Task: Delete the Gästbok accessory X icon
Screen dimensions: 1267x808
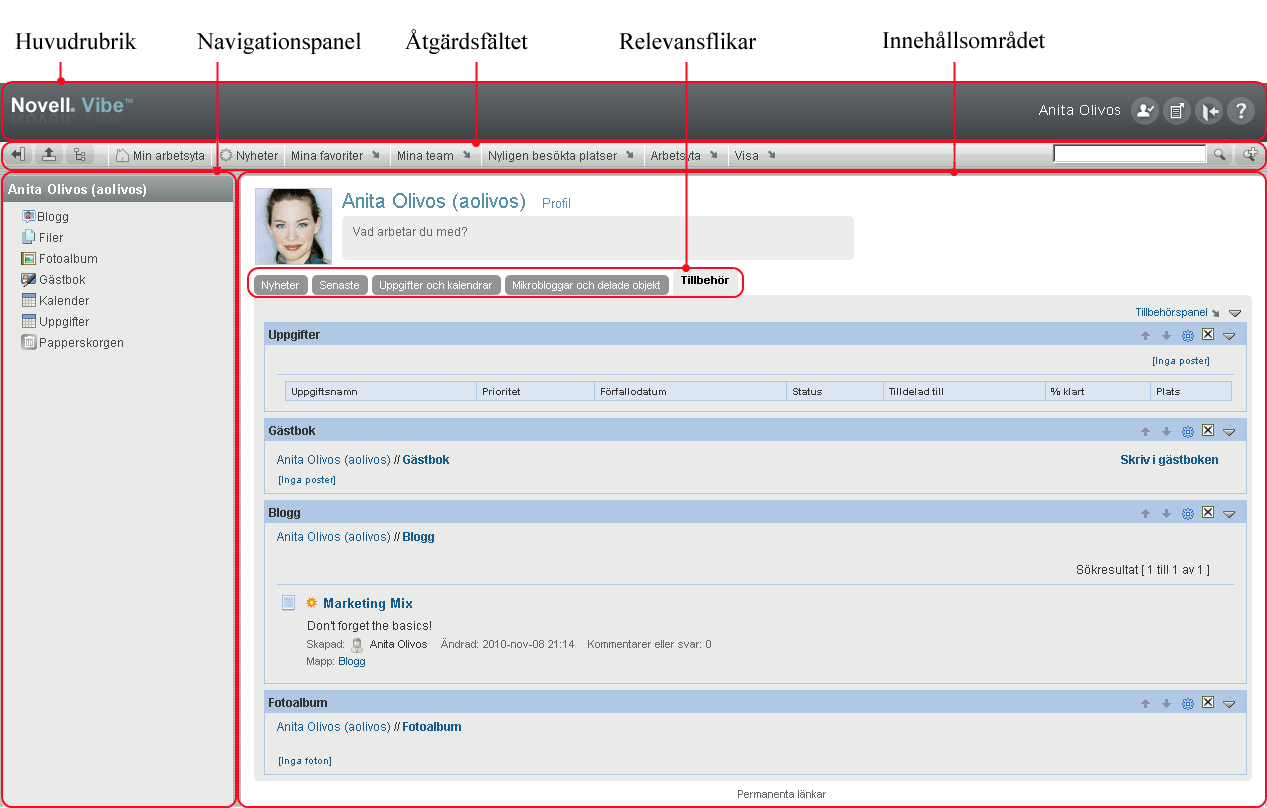Action: (x=1208, y=430)
